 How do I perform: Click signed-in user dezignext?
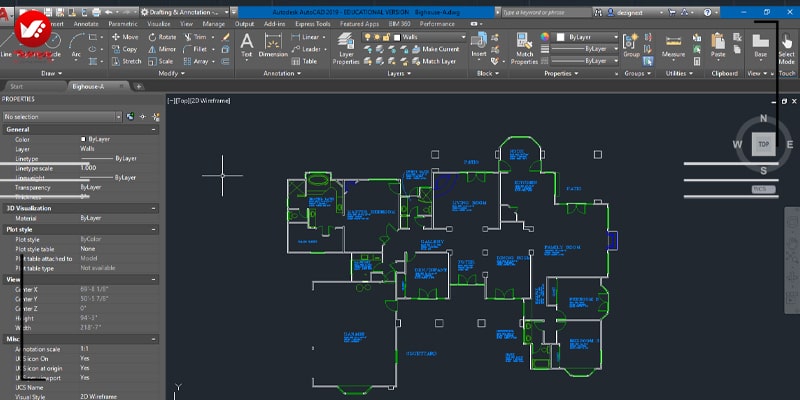pos(630,12)
